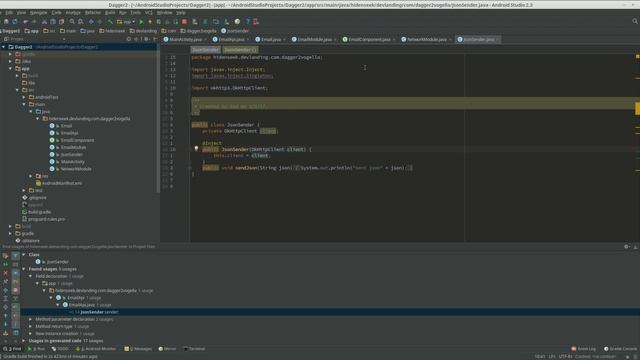Select NetworkModule in project tree
This screenshot has height=360, width=640.
[76, 169]
